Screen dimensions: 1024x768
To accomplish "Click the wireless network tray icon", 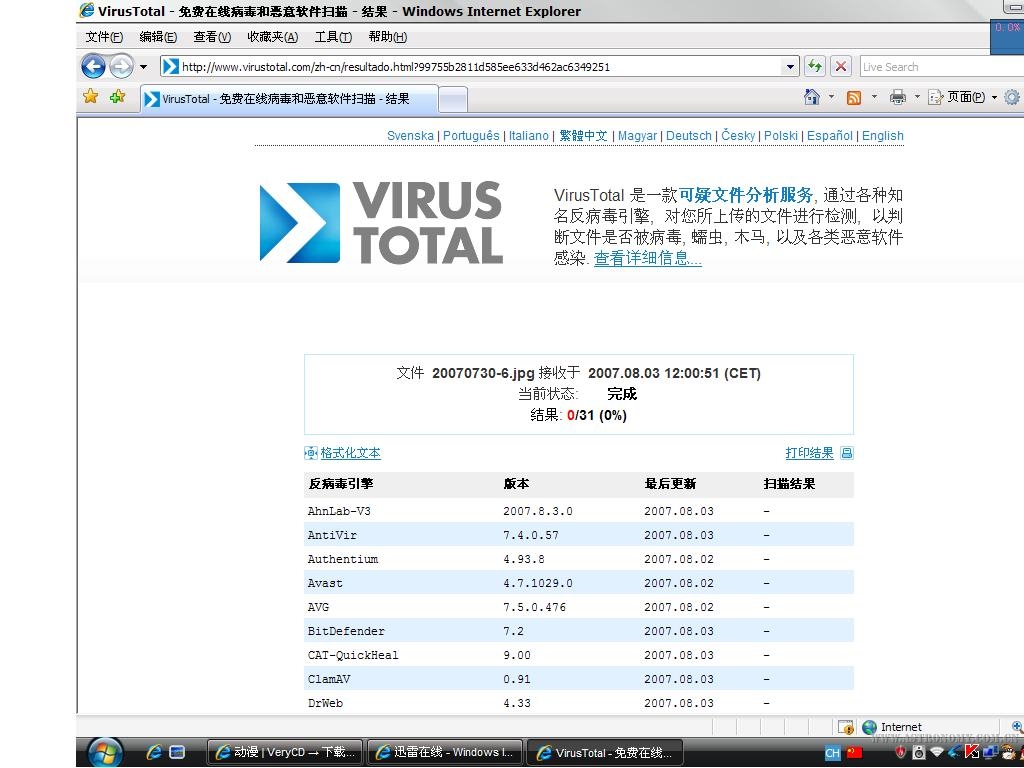I will coord(937,753).
